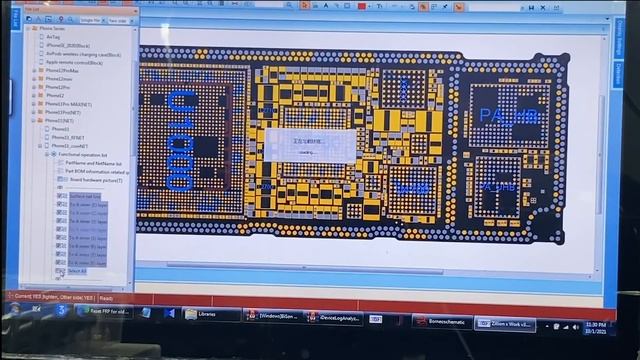Screen dimensions: 640x360
Task: Open the panel dropdown arrow above board view
Action: click(607, 19)
